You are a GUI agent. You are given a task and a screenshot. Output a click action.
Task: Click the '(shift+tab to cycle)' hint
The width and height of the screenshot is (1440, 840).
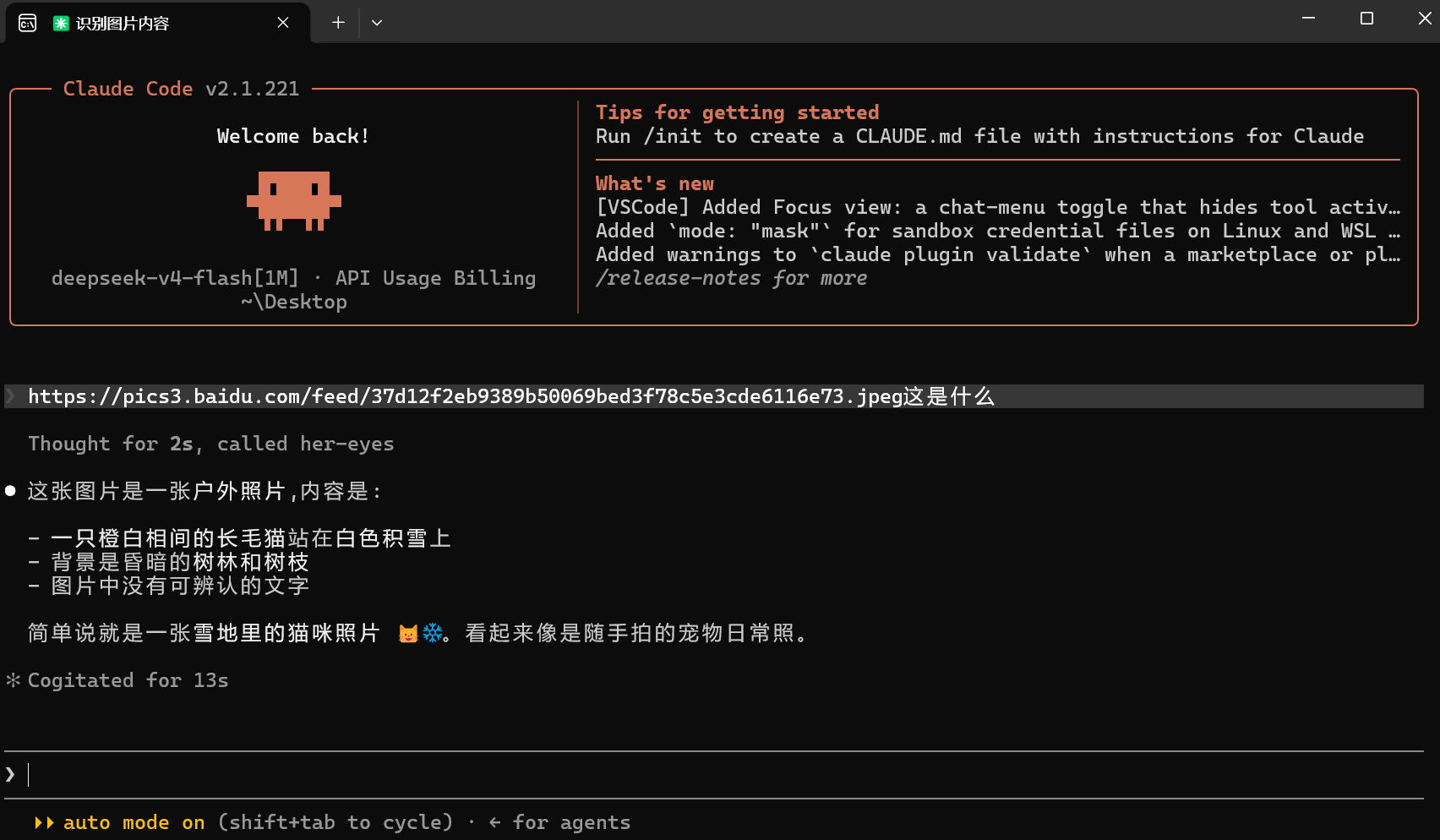[335, 822]
